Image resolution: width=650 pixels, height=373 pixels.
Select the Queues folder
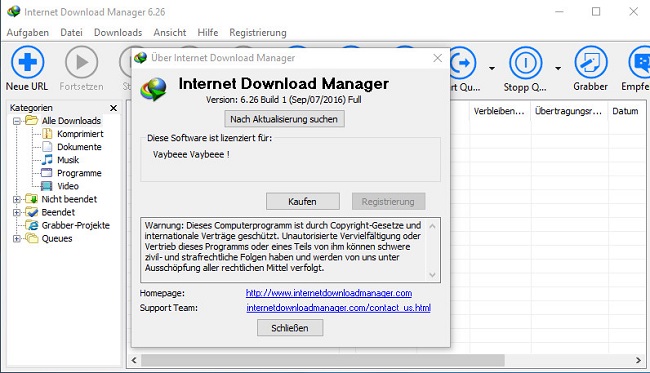point(57,239)
